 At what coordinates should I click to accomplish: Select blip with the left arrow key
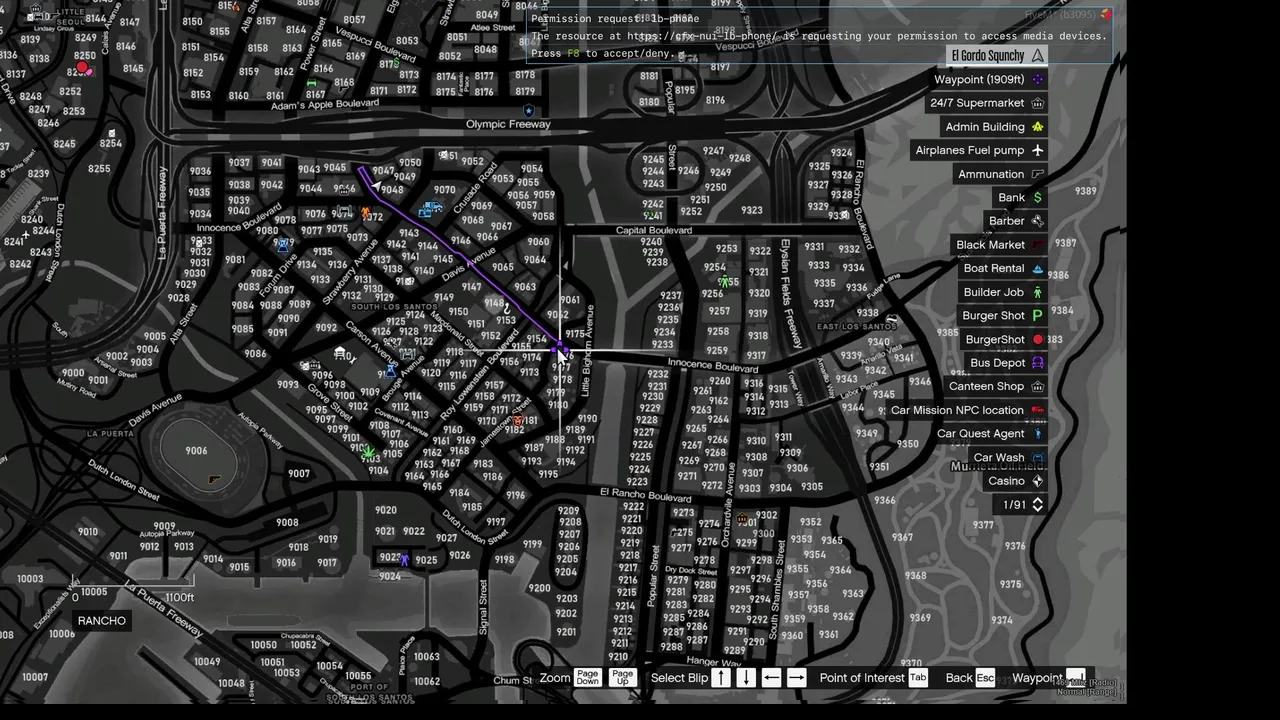[x=771, y=678]
